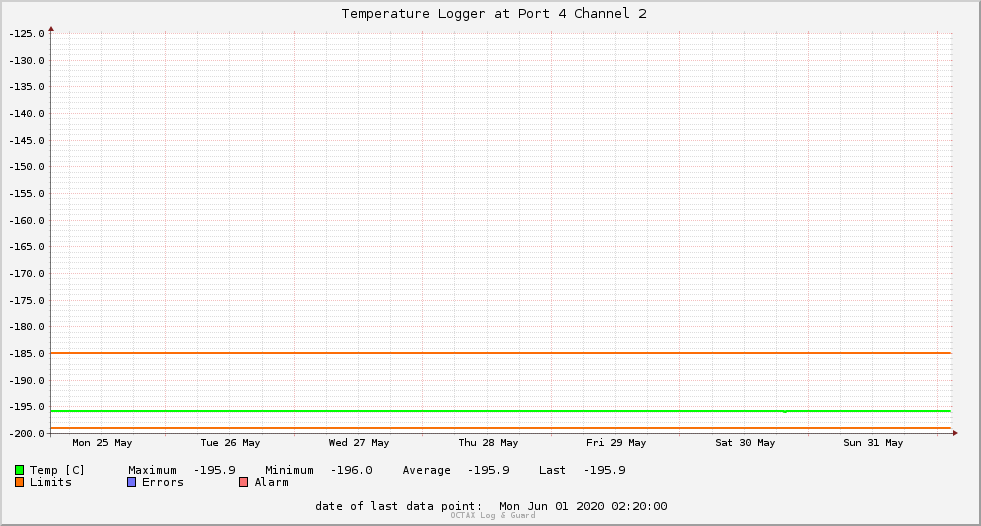This screenshot has width=981, height=526.
Task: Click the 'Tue 26 May' x-axis label
Action: (x=230, y=443)
